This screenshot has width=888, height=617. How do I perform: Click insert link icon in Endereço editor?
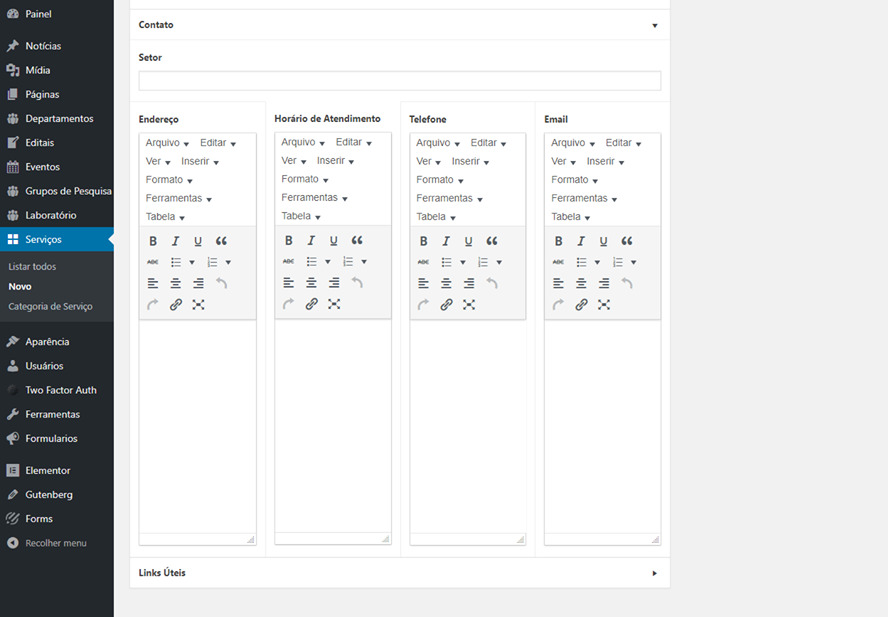point(176,305)
